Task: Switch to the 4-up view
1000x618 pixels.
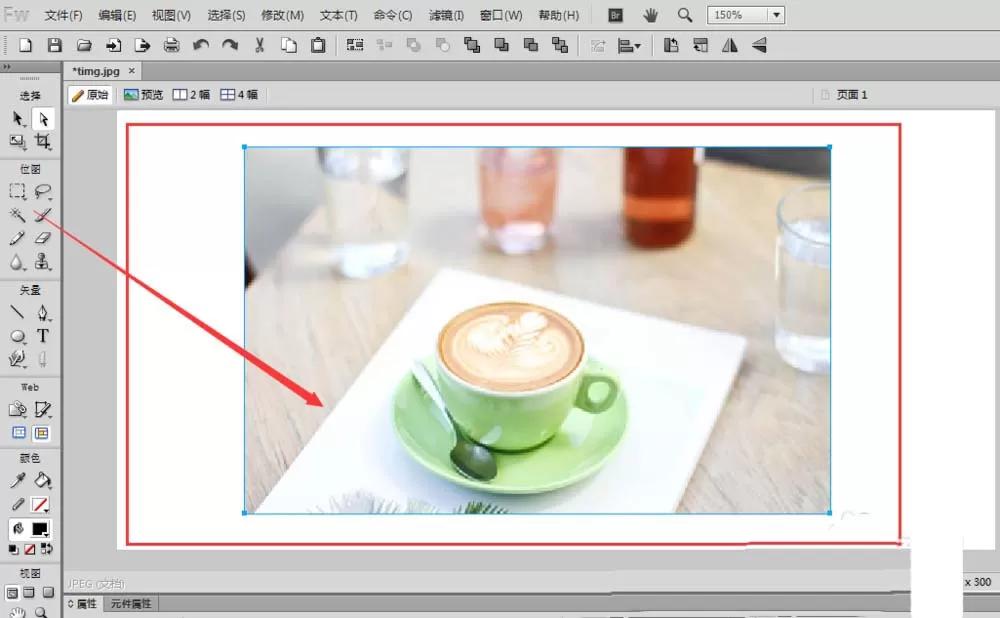Action: click(x=239, y=95)
